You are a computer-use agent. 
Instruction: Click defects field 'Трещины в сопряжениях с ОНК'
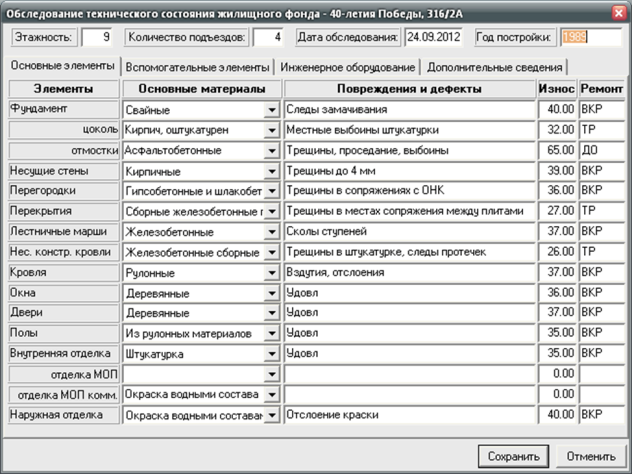[x=410, y=191]
